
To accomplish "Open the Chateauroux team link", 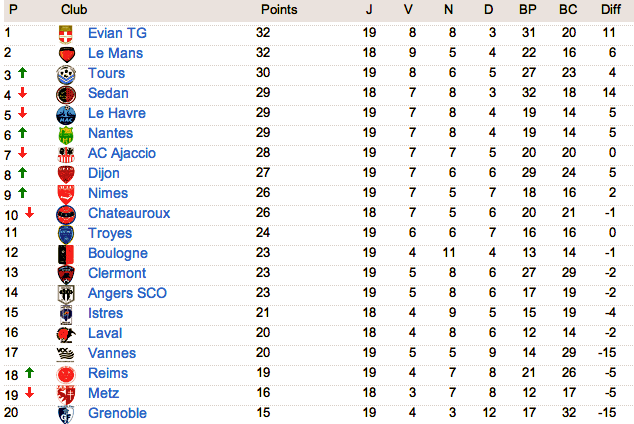I will [x=129, y=213].
